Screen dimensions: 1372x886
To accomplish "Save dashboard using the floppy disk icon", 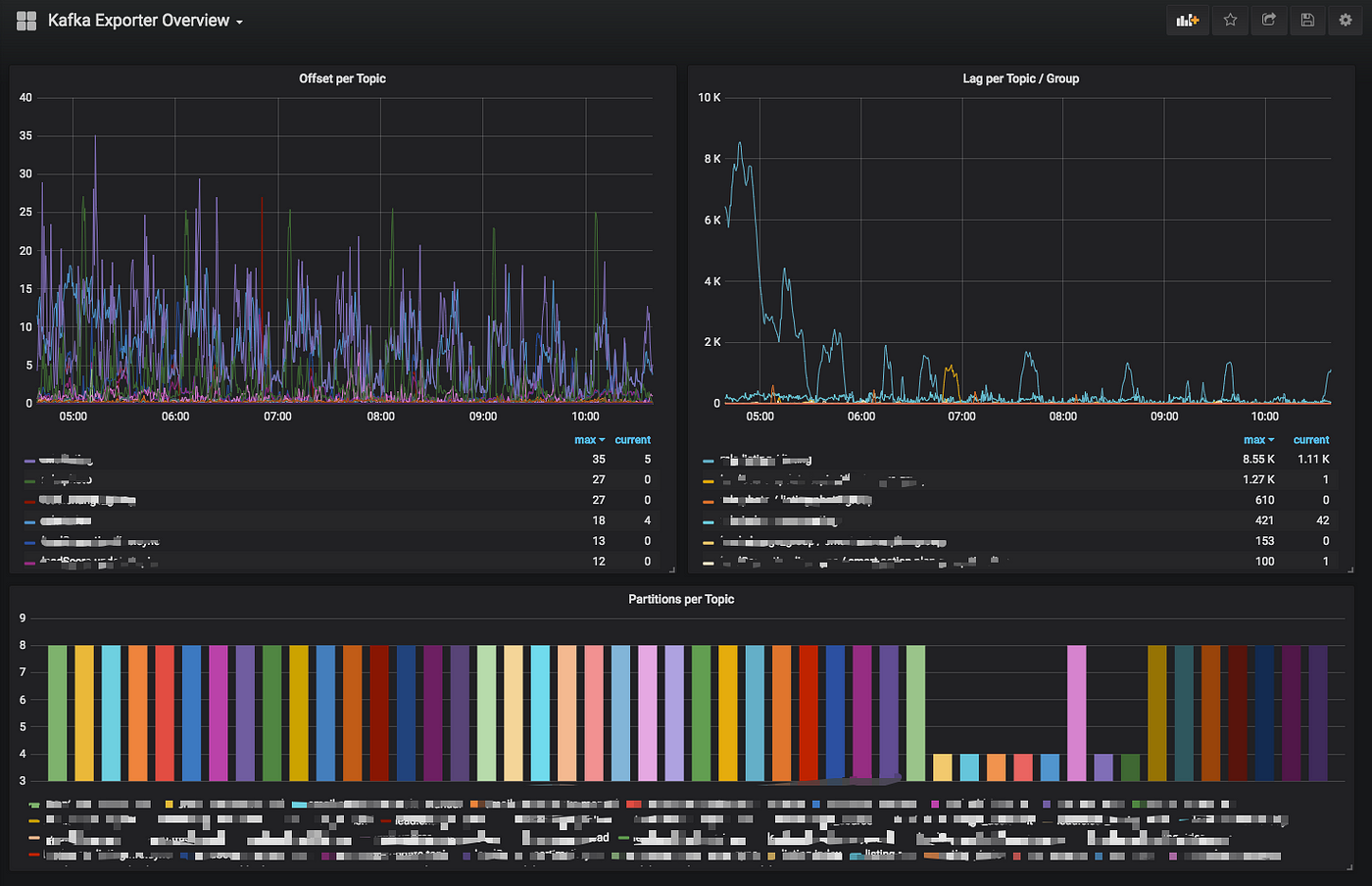I will tap(1307, 20).
